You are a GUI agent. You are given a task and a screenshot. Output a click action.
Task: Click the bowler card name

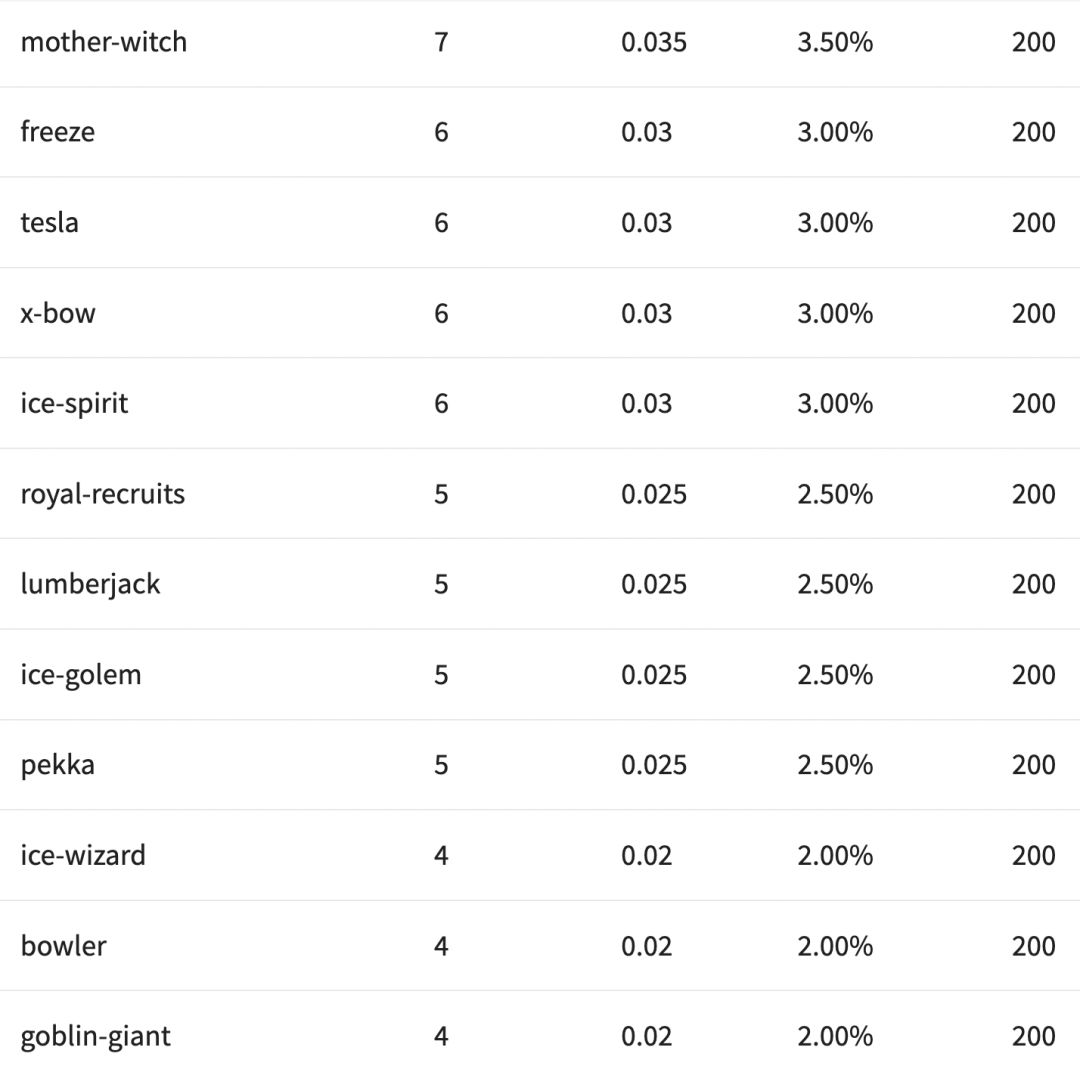tap(63, 946)
